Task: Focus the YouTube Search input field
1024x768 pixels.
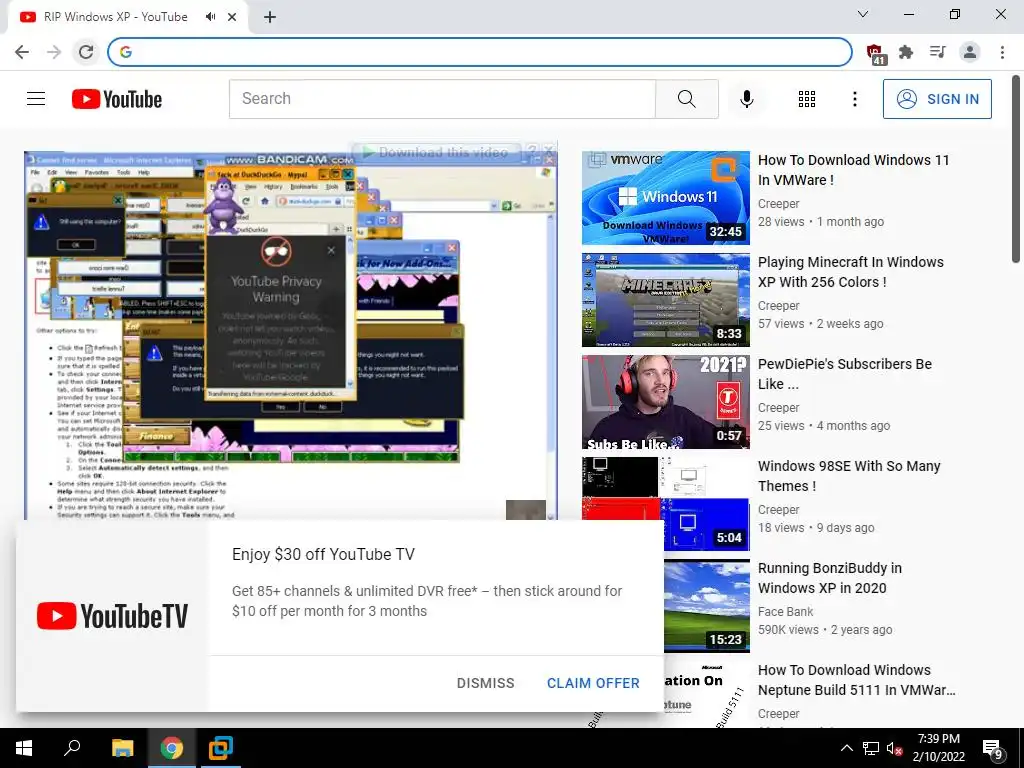Action: point(442,99)
